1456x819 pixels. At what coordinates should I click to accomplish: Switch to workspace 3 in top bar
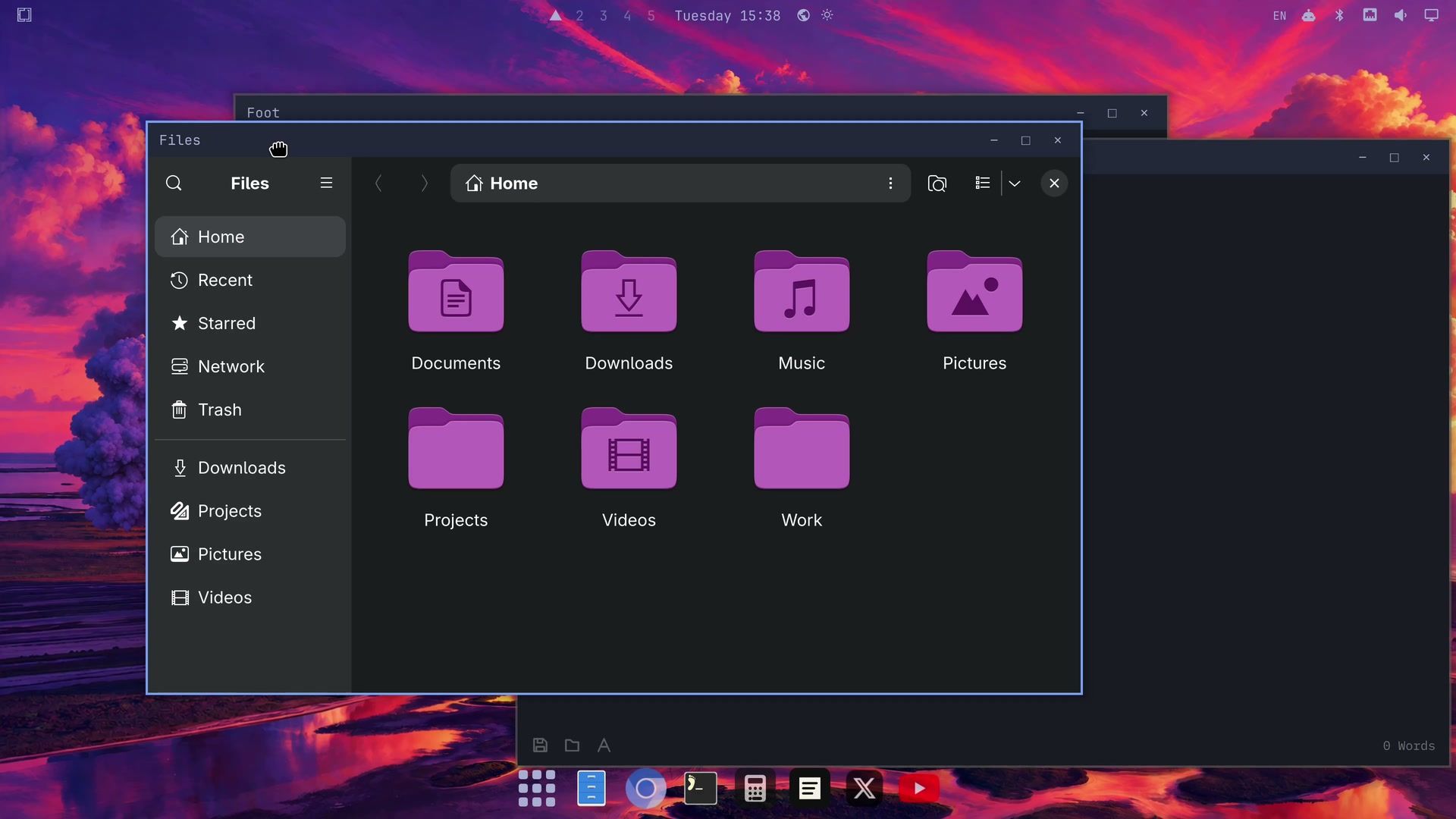pos(604,16)
